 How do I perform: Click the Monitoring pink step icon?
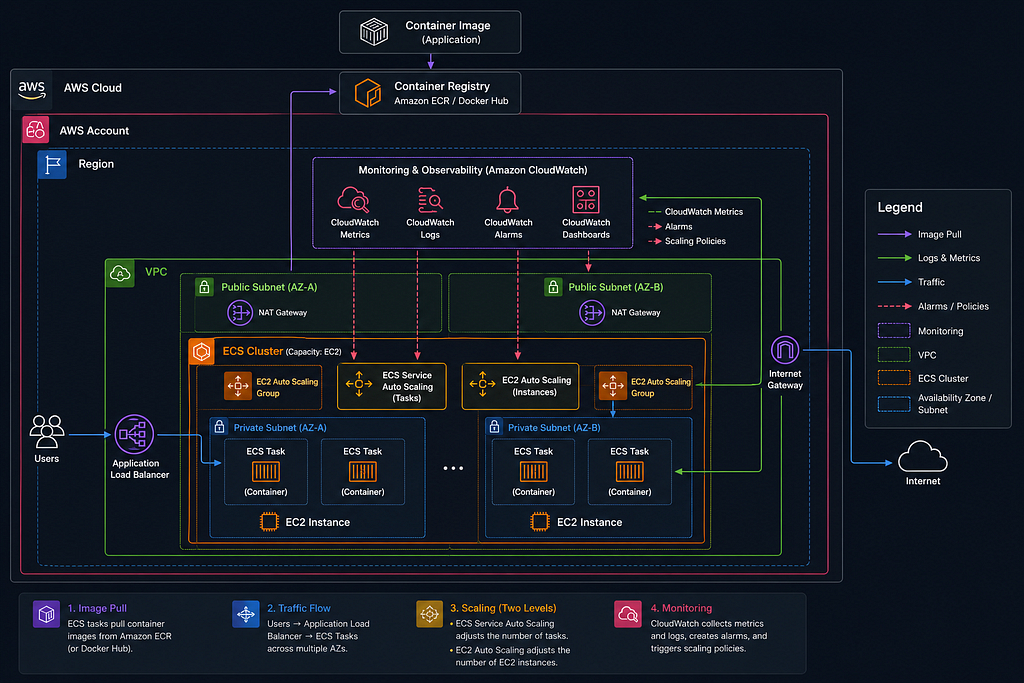coord(628,614)
